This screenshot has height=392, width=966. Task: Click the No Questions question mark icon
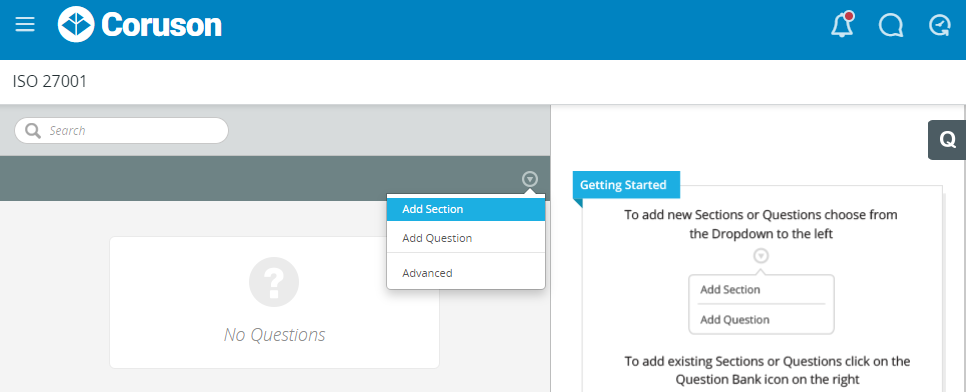[x=274, y=282]
